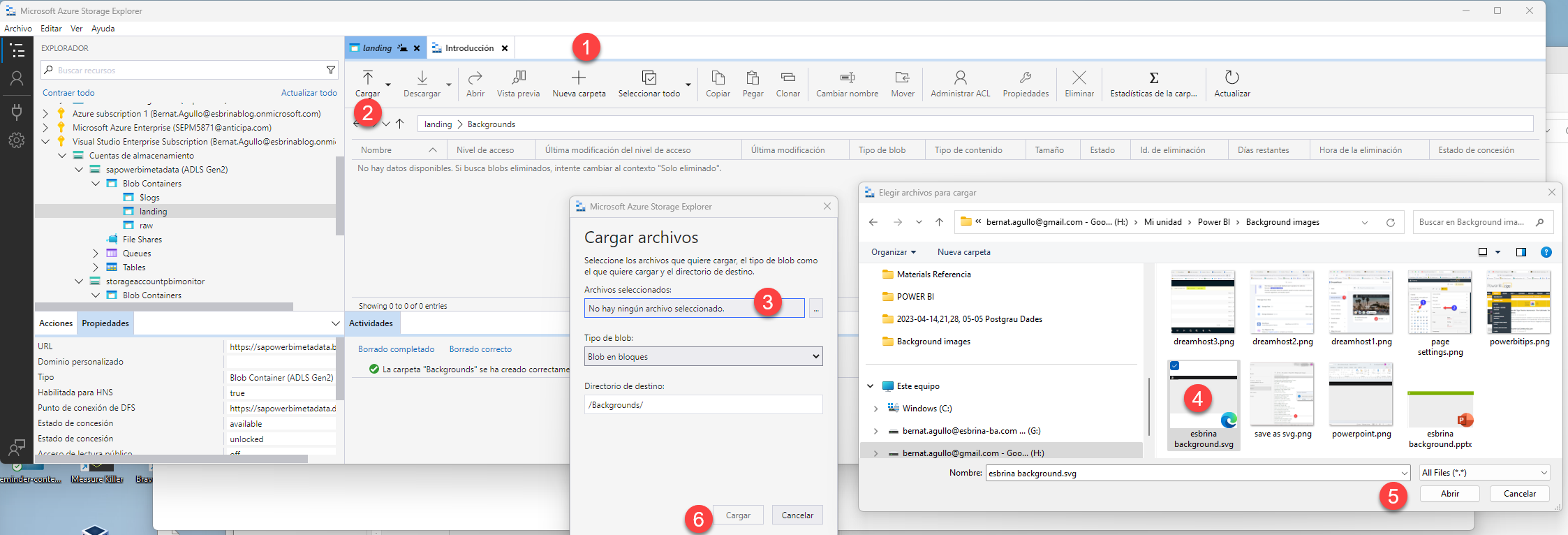Toggle the preview pane in file dialog
Screen dimensions: 1568x535
tap(1521, 252)
